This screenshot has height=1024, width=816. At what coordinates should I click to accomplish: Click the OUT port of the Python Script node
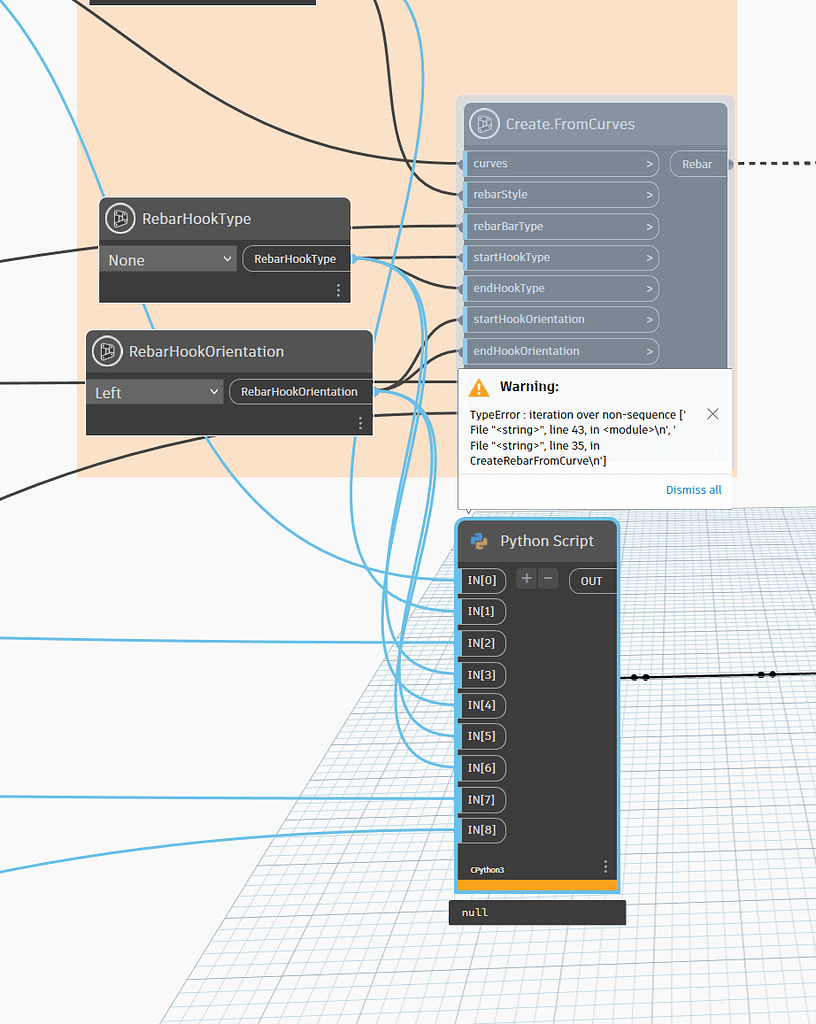[592, 580]
